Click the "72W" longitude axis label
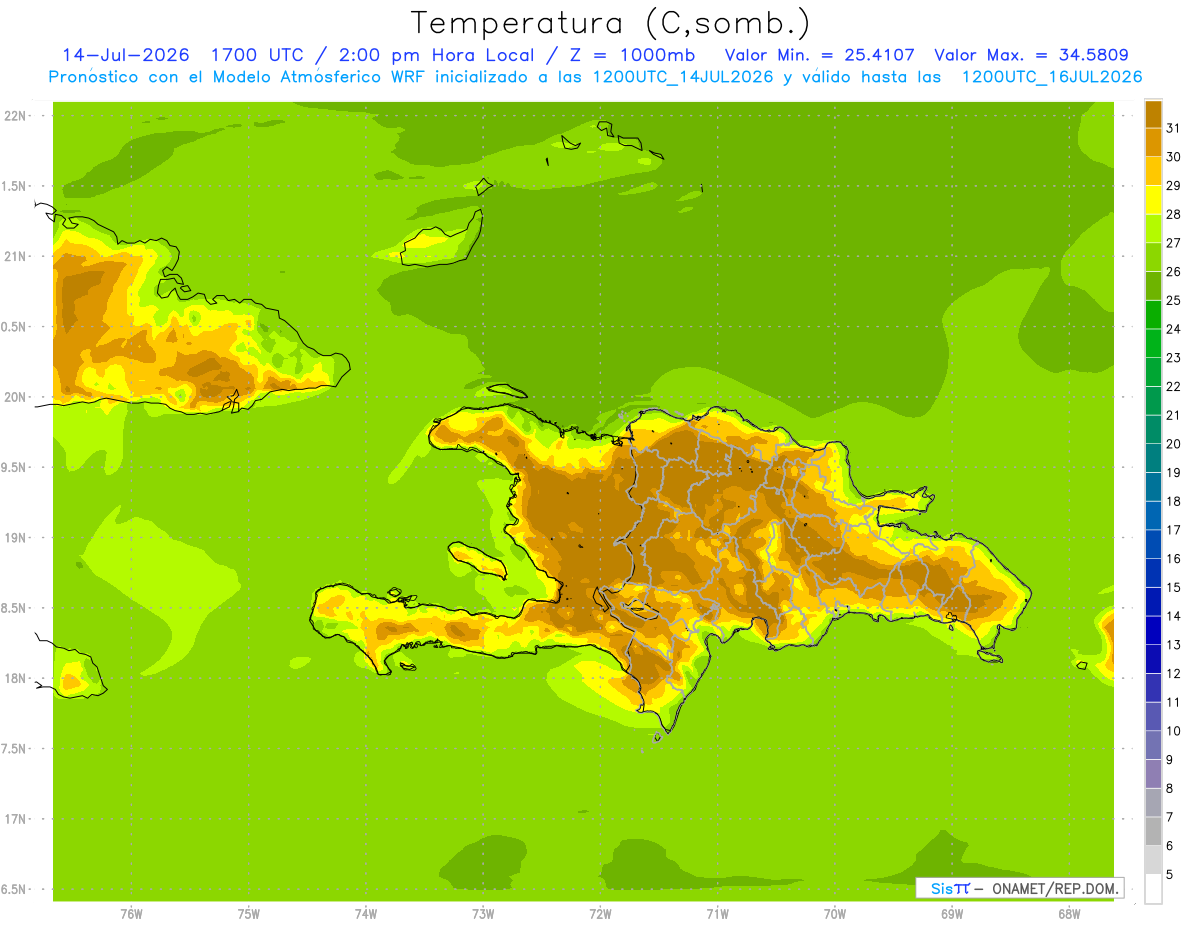Screen dimensions: 1200x927 600,914
